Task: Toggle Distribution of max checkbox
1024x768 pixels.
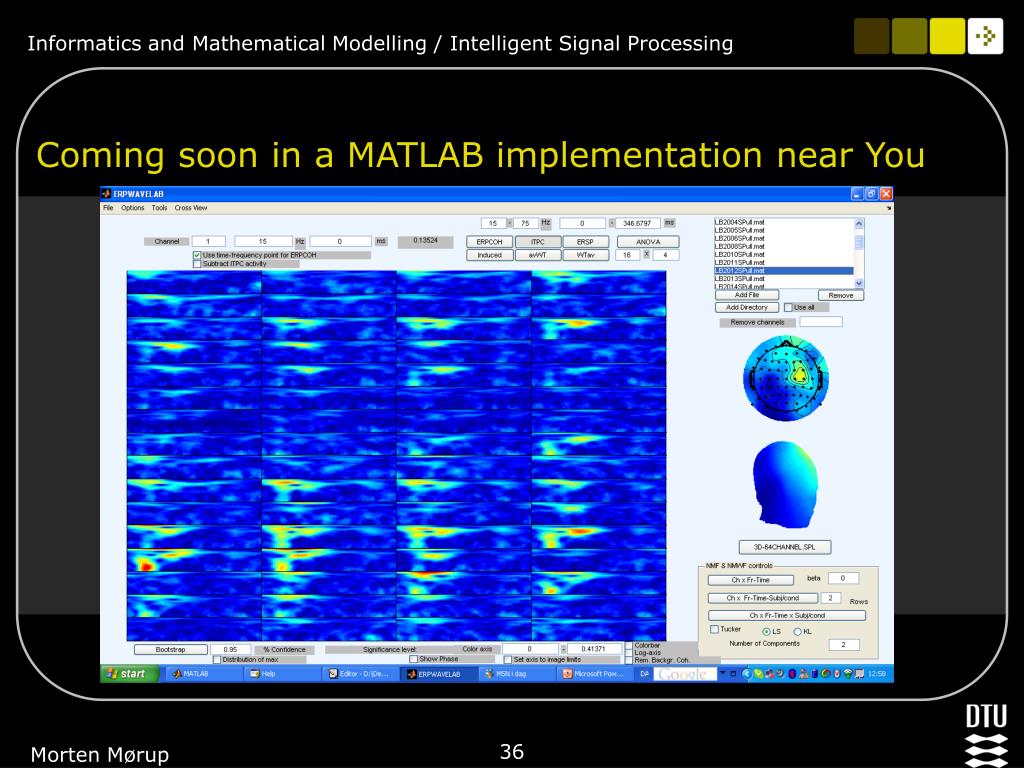Action: coord(217,660)
